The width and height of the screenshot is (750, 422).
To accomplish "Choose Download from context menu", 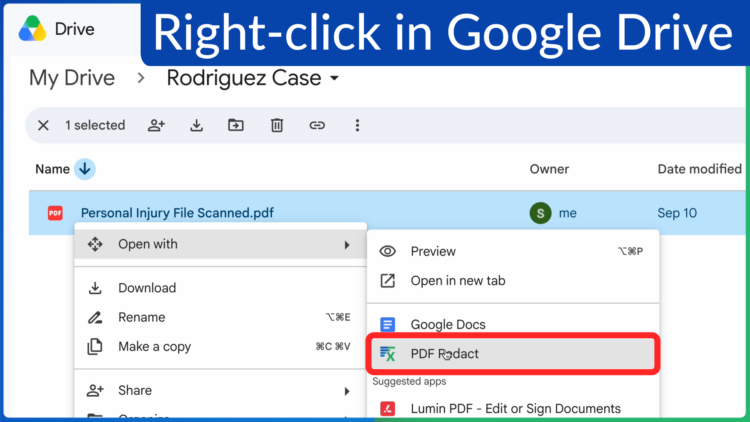I will click(221, 288).
